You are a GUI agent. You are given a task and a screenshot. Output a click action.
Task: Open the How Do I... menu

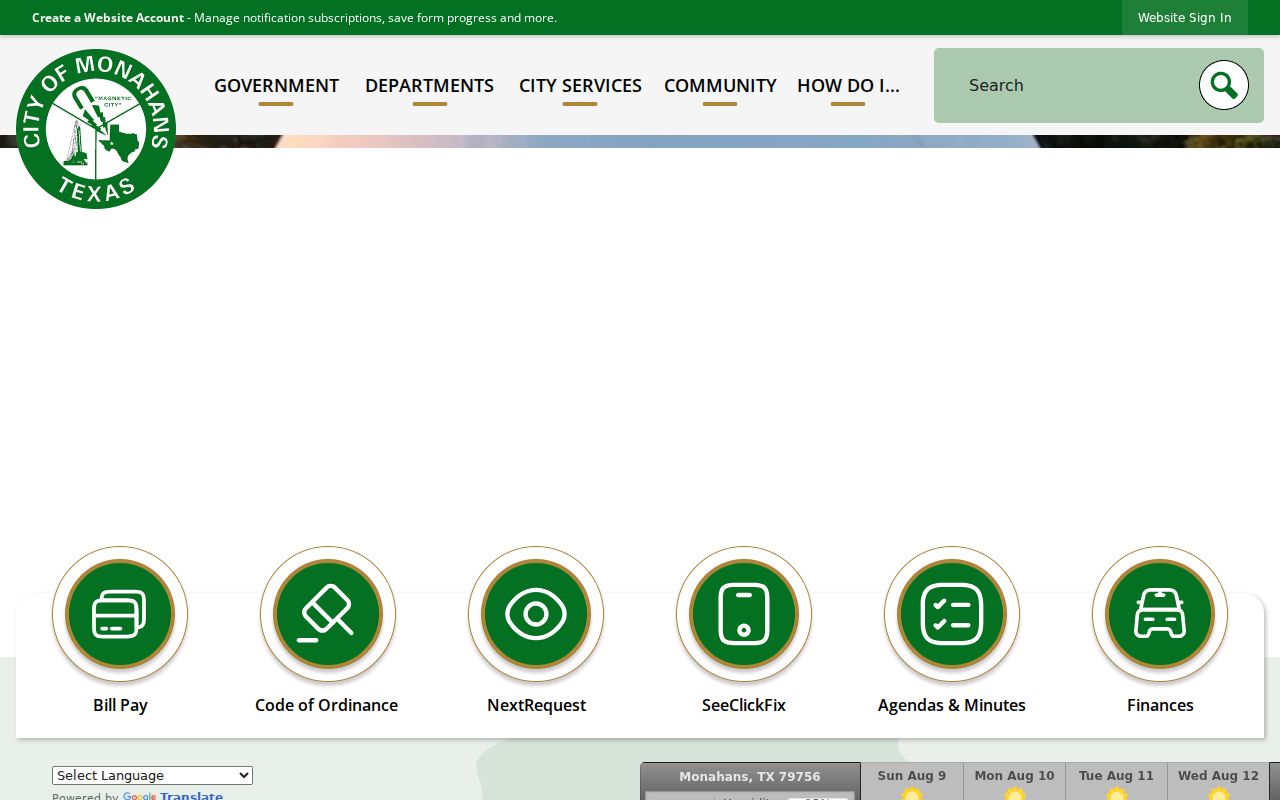click(848, 86)
